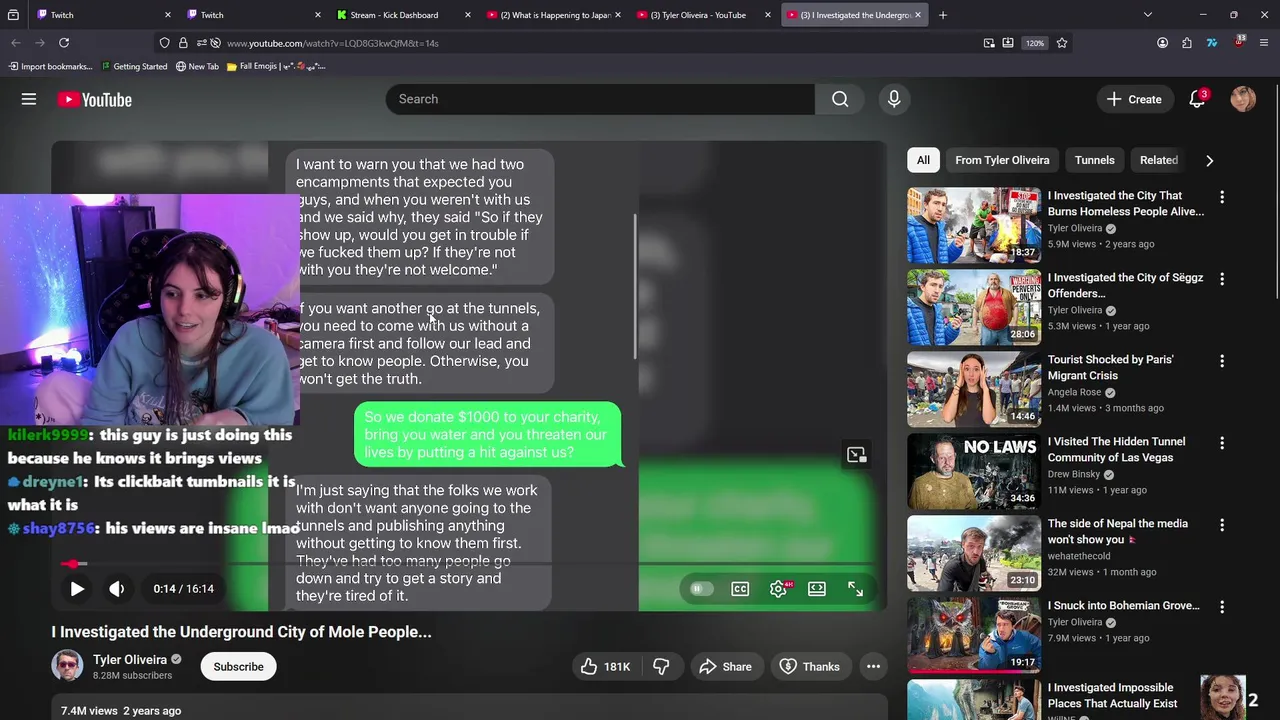Enter fullscreen mode
The width and height of the screenshot is (1280, 720).
(x=856, y=589)
